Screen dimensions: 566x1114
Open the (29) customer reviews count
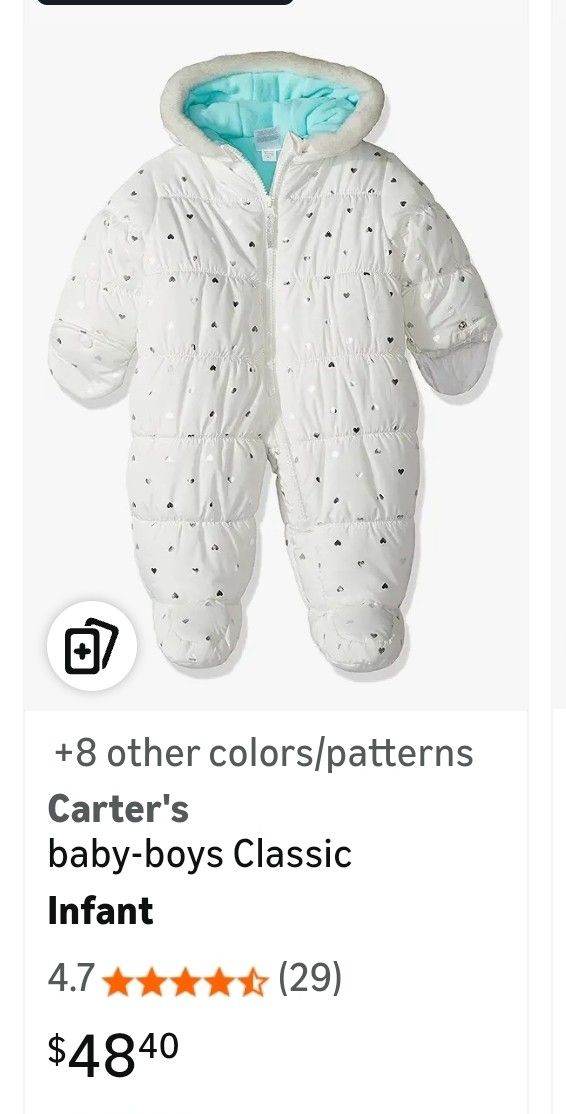(310, 978)
